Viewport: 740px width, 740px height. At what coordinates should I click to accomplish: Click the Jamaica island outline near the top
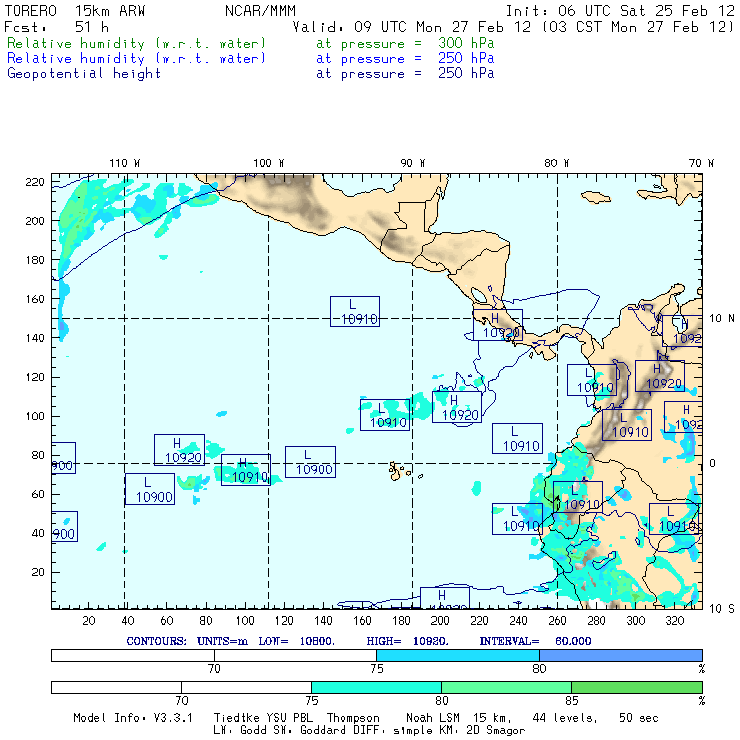click(x=596, y=197)
